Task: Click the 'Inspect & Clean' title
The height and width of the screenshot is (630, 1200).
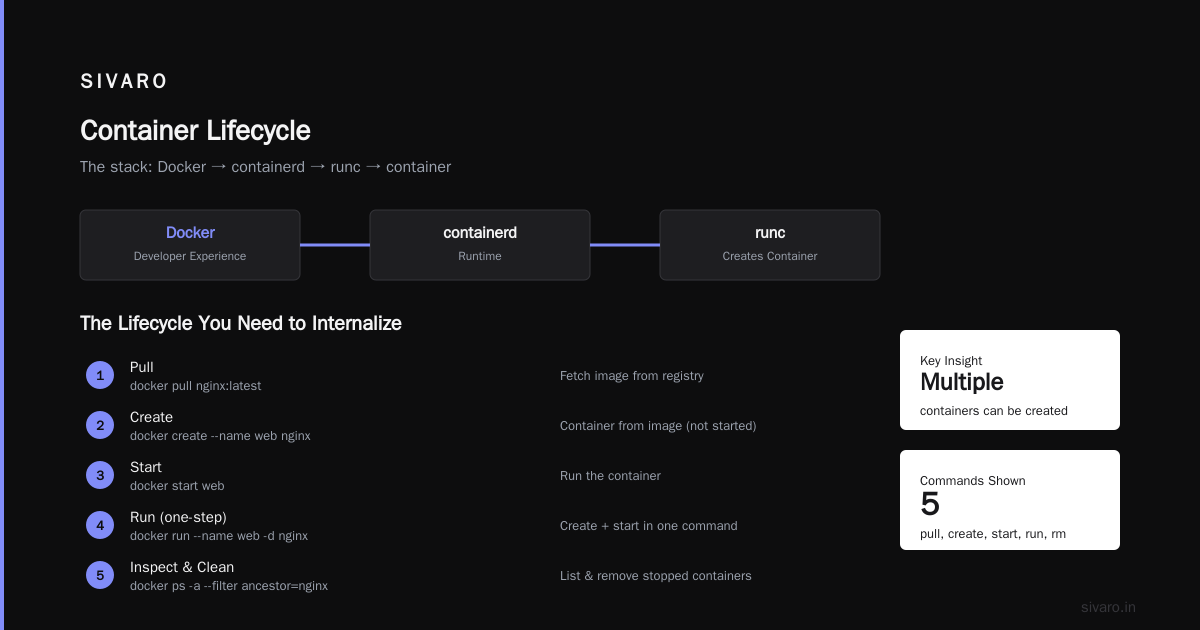Action: click(182, 567)
